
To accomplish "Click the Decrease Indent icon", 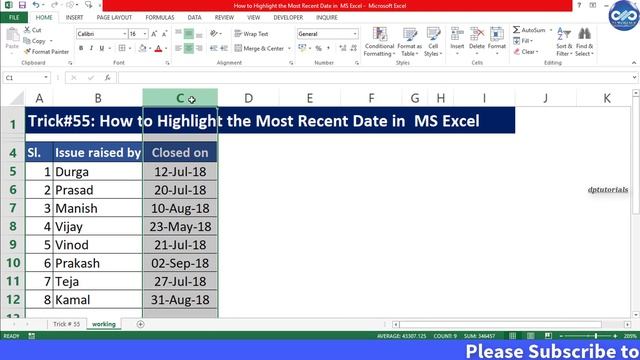I will (213, 48).
